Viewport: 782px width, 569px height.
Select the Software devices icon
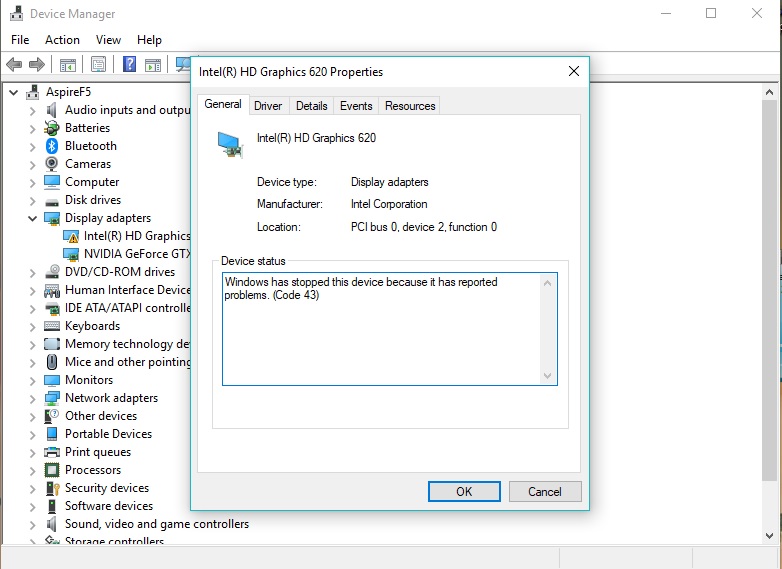click(x=52, y=506)
